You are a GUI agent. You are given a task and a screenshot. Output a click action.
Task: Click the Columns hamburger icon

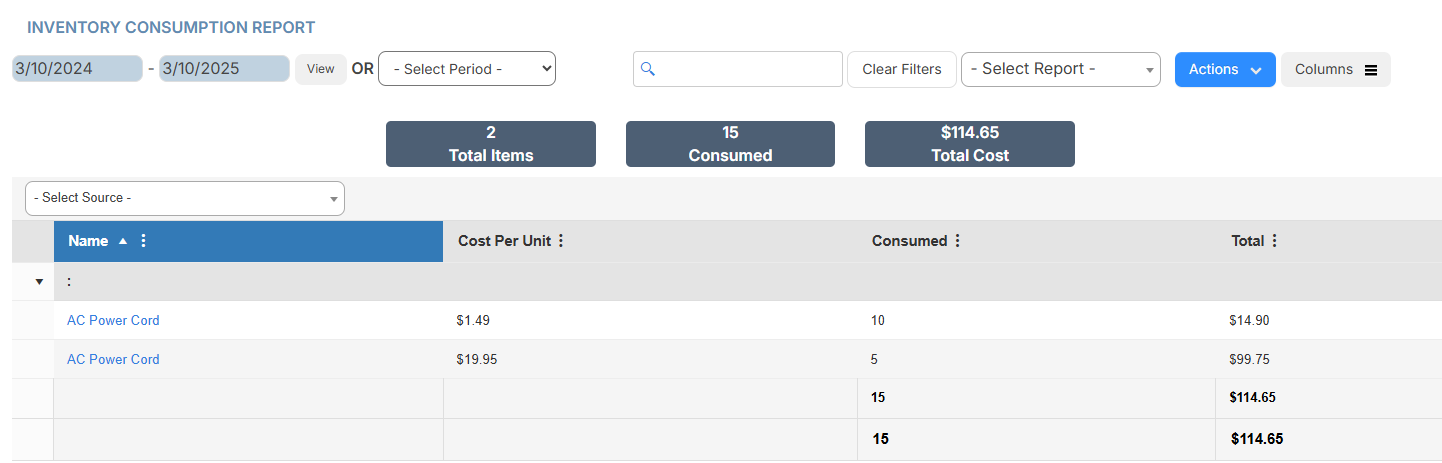[x=1371, y=70]
